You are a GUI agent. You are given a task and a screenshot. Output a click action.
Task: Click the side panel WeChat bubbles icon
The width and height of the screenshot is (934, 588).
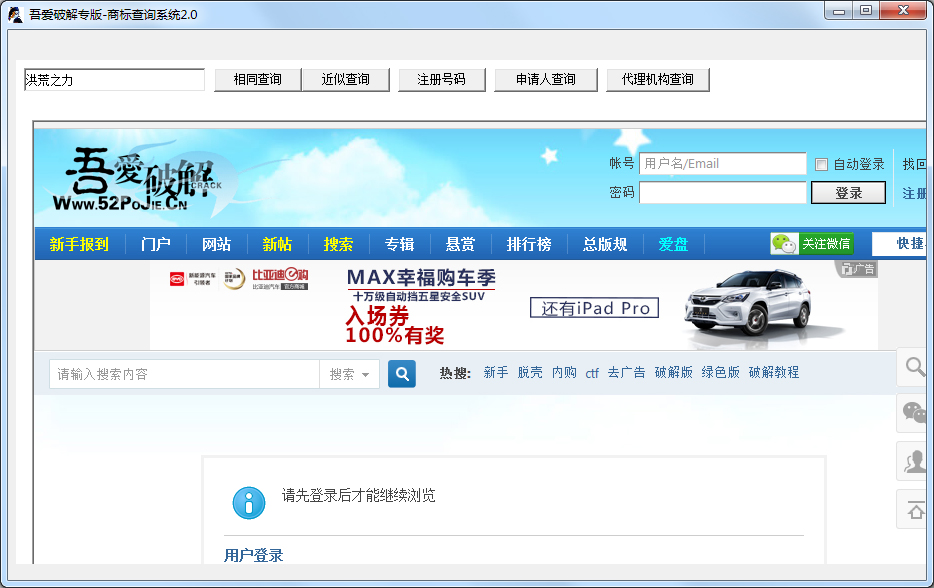click(x=915, y=412)
